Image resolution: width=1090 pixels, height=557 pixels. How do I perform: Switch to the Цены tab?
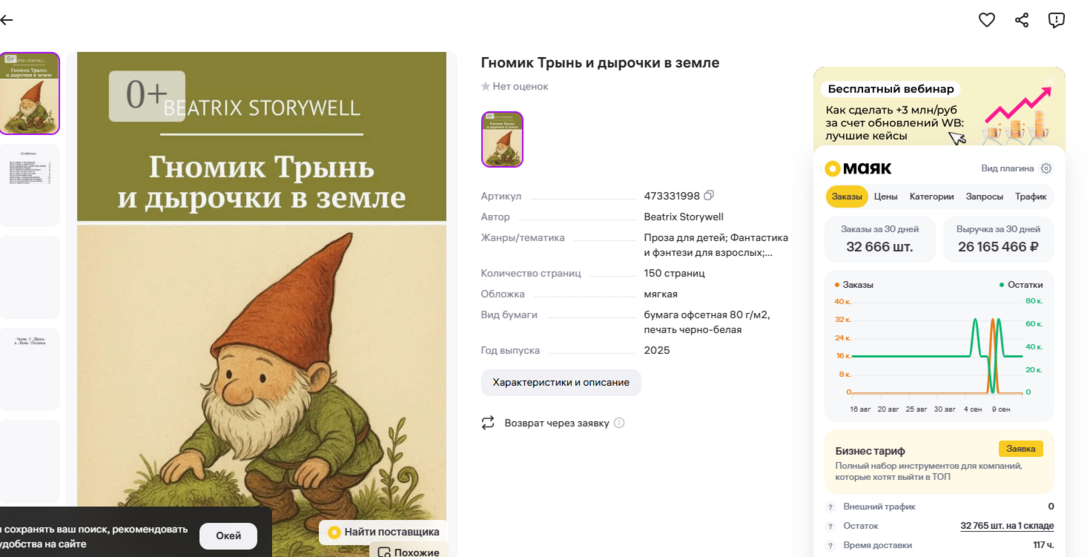pos(885,197)
